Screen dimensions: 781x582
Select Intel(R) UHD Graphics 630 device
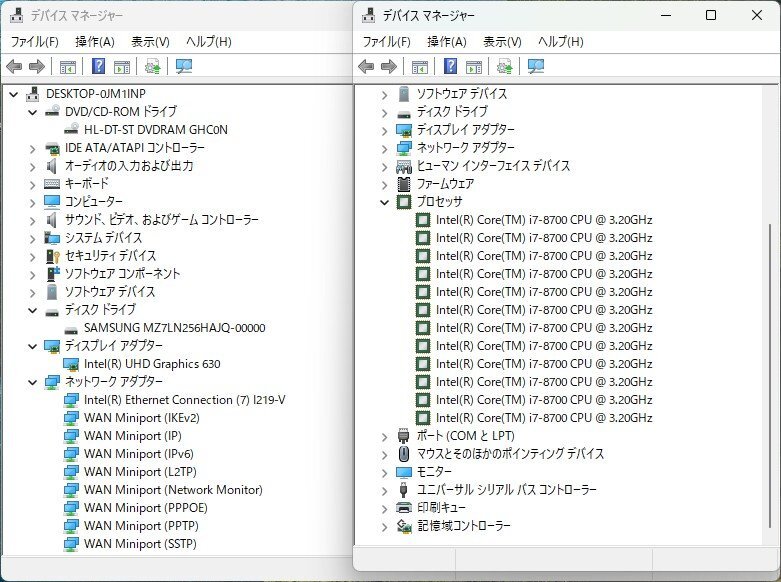coord(152,364)
